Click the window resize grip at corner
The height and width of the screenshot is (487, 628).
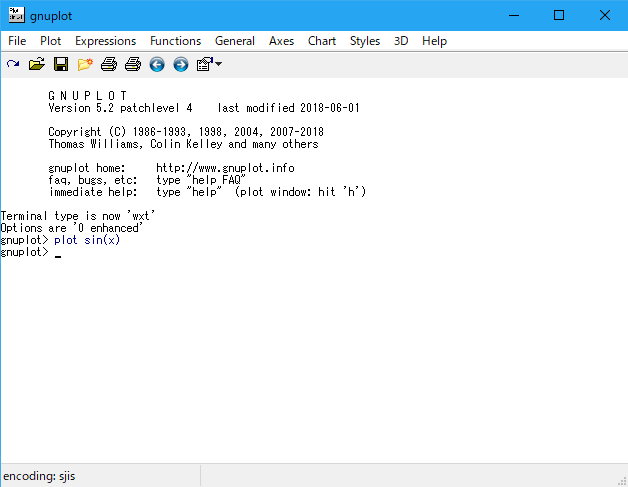click(x=622, y=481)
